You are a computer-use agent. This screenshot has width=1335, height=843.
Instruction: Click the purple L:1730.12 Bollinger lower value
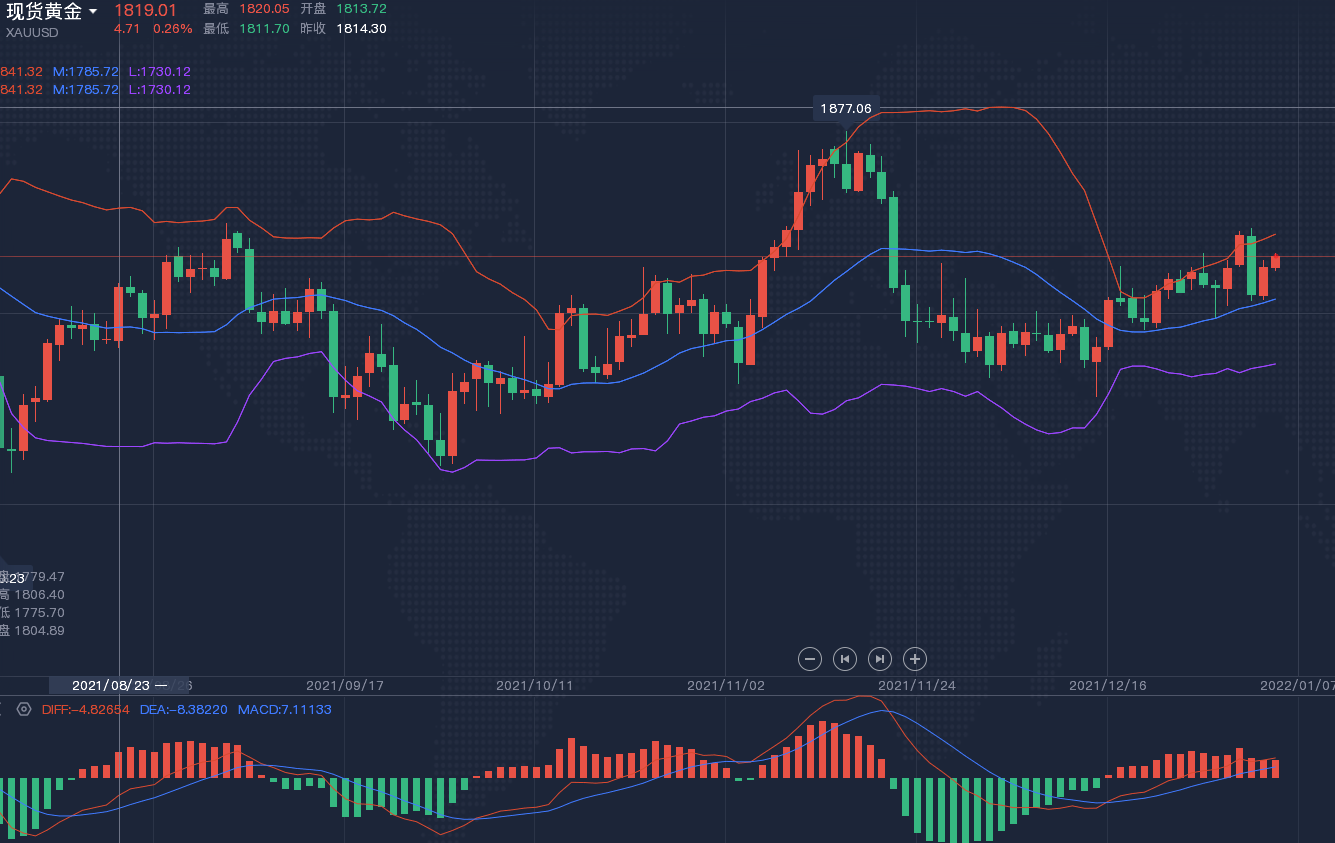point(159,72)
